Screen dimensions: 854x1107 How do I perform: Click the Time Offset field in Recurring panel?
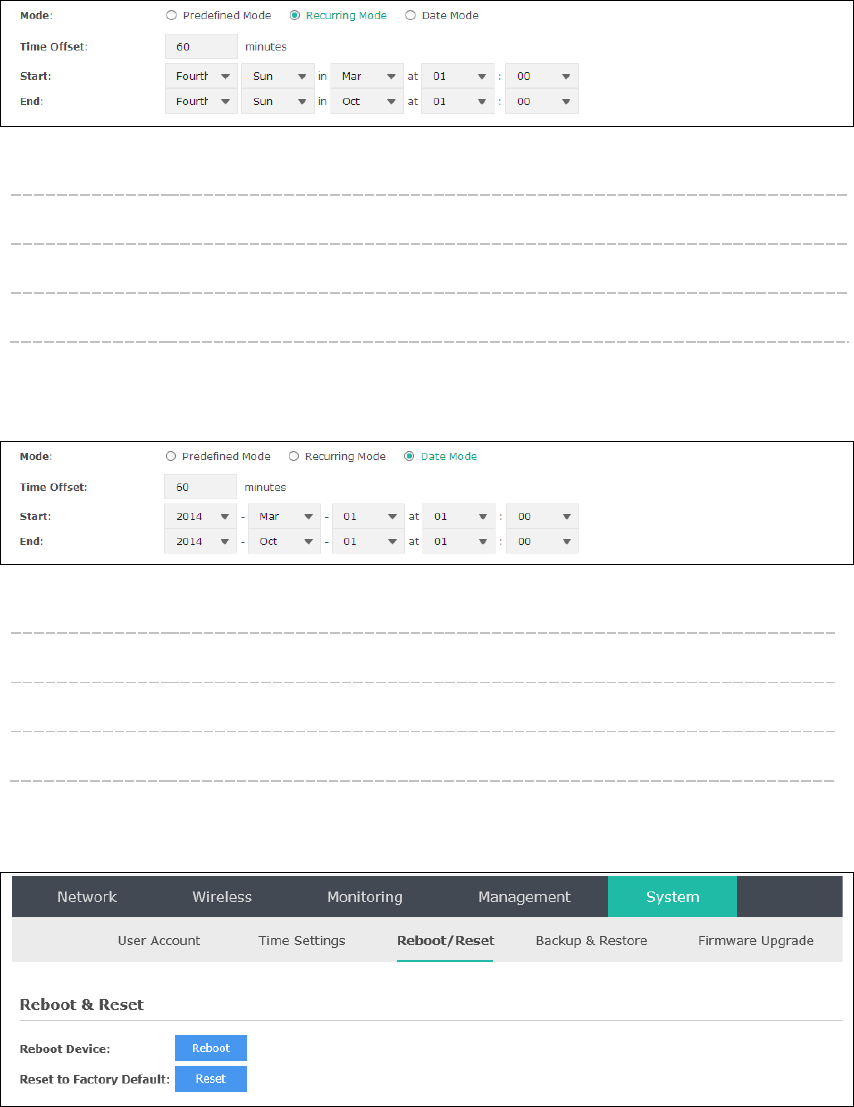point(201,47)
